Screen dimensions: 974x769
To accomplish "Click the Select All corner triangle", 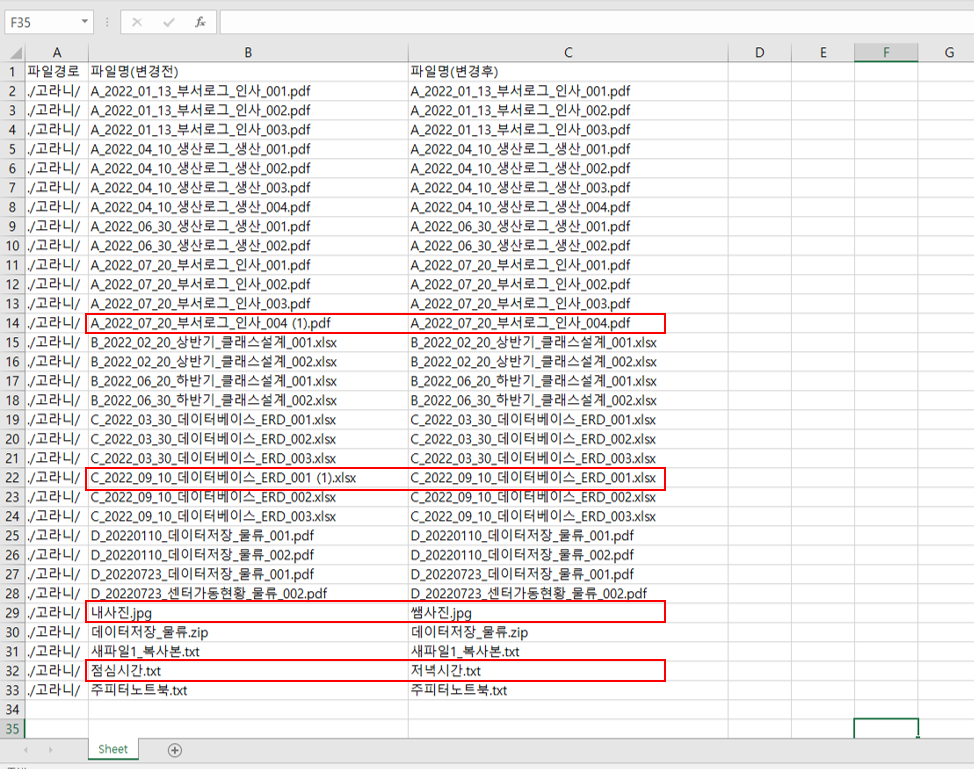I will pyautogui.click(x=16, y=53).
